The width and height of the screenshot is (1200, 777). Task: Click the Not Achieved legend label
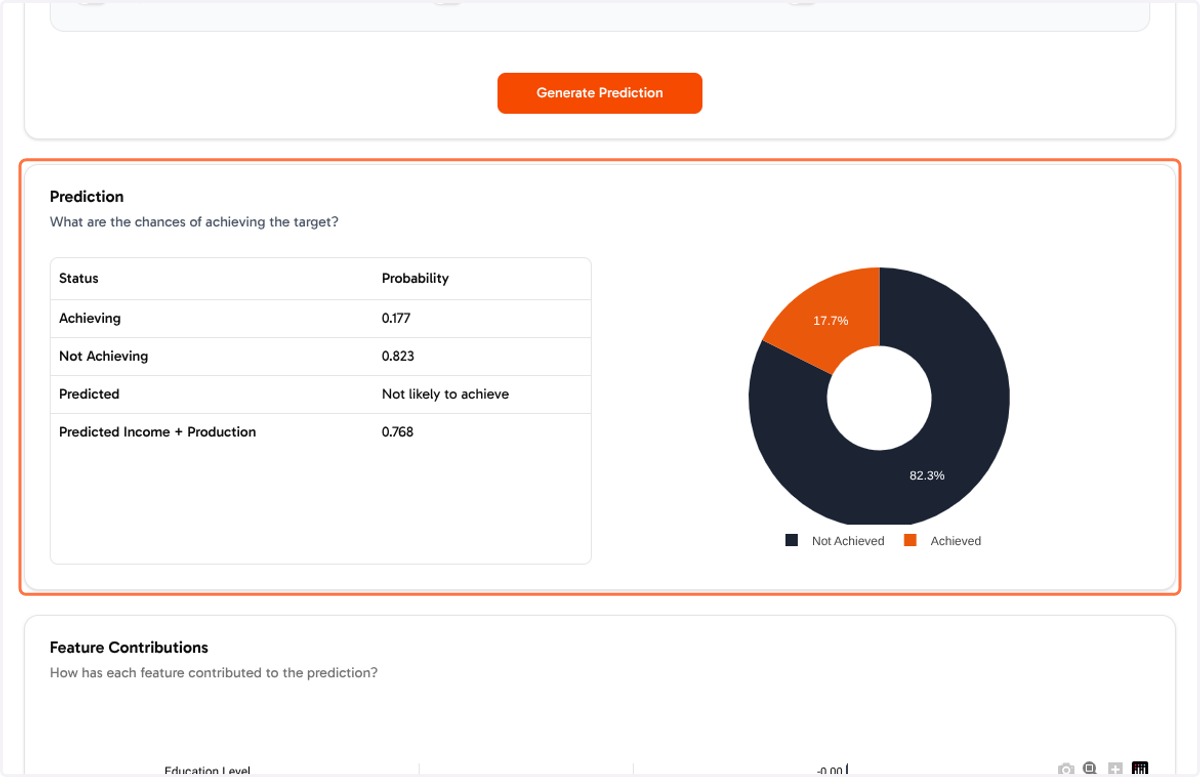coord(848,541)
